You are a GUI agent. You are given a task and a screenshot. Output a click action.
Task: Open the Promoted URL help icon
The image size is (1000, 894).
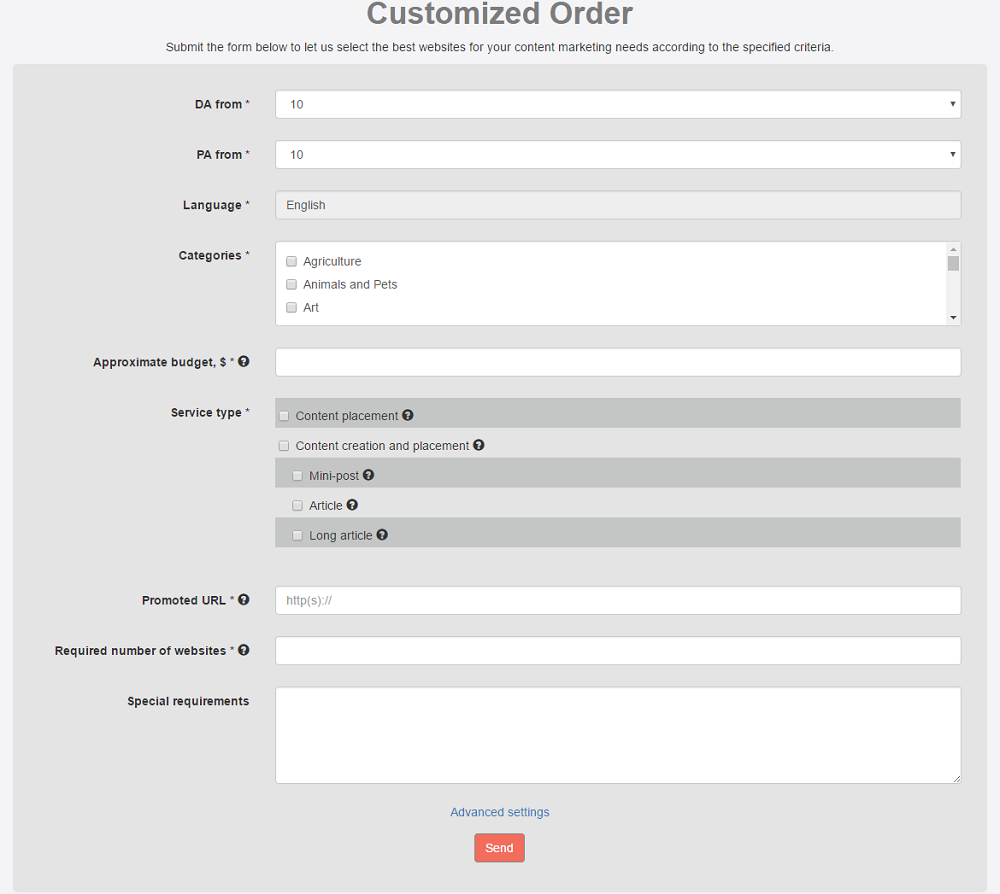coord(244,600)
